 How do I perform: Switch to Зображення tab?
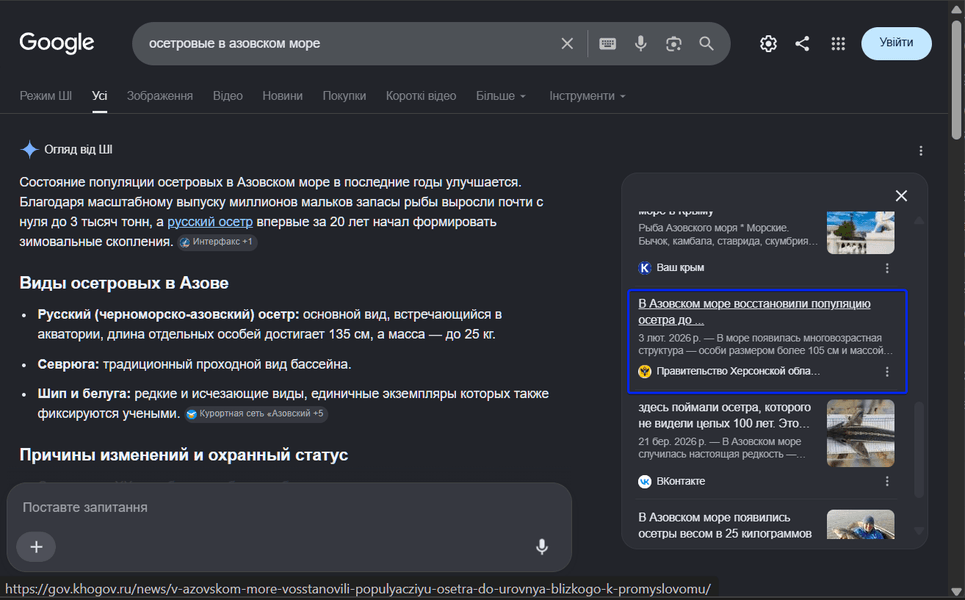pyautogui.click(x=160, y=96)
